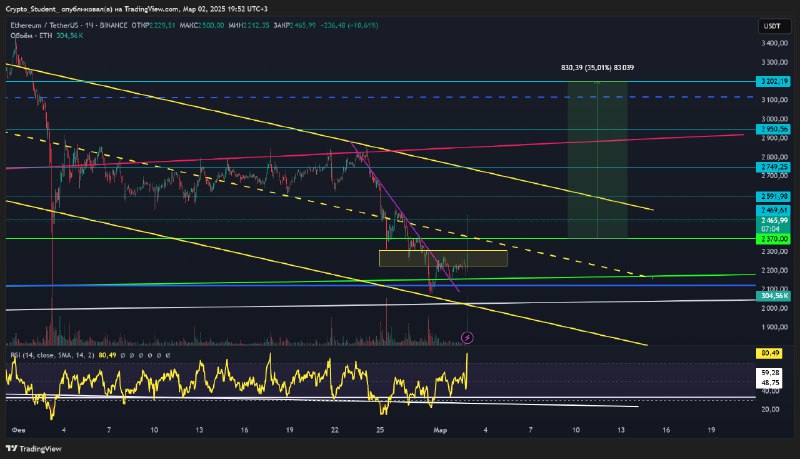Select the green long-position projection box
The height and width of the screenshot is (459, 800).
[597, 160]
